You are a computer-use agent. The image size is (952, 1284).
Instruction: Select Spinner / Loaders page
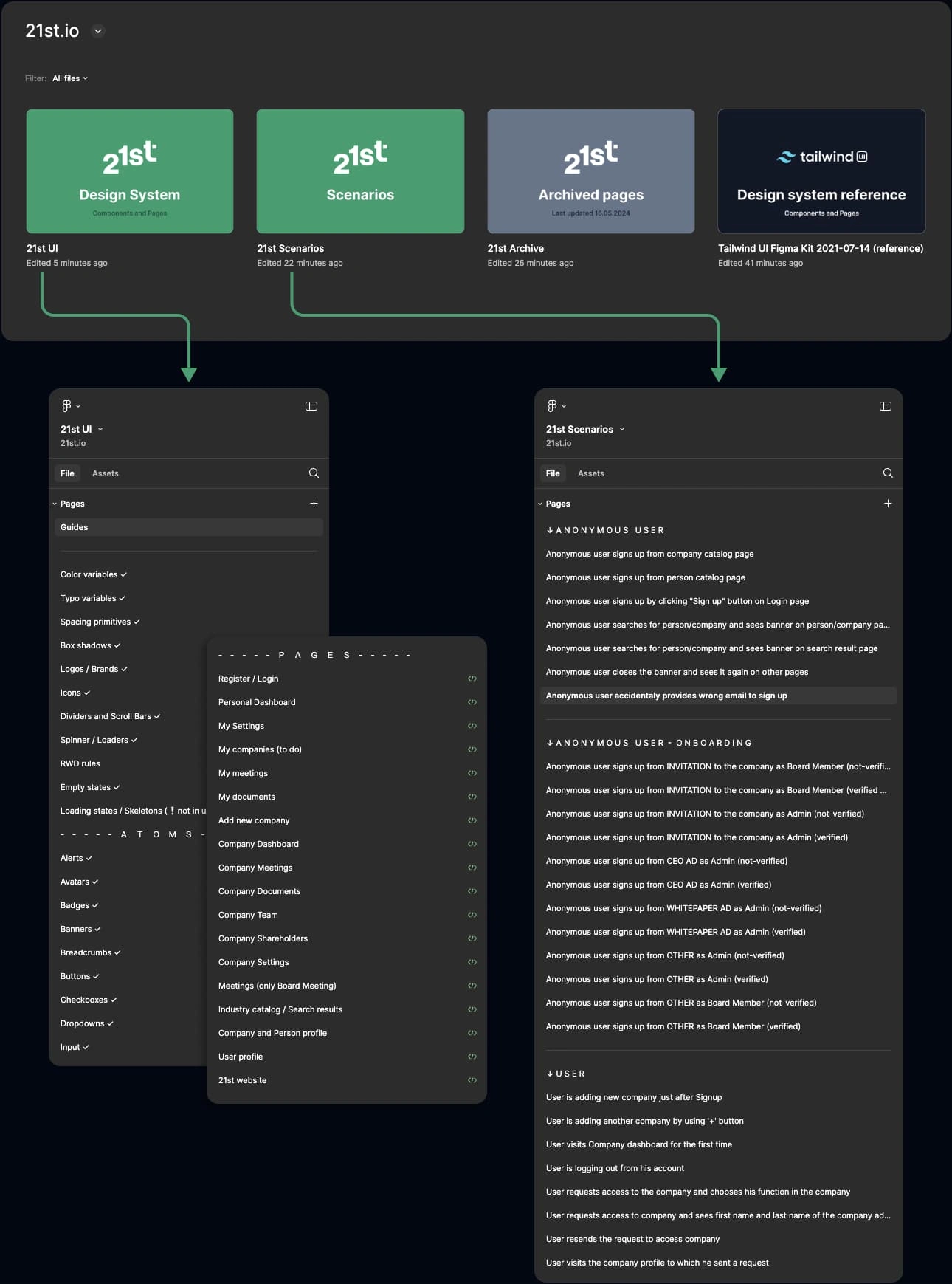pyautogui.click(x=99, y=740)
